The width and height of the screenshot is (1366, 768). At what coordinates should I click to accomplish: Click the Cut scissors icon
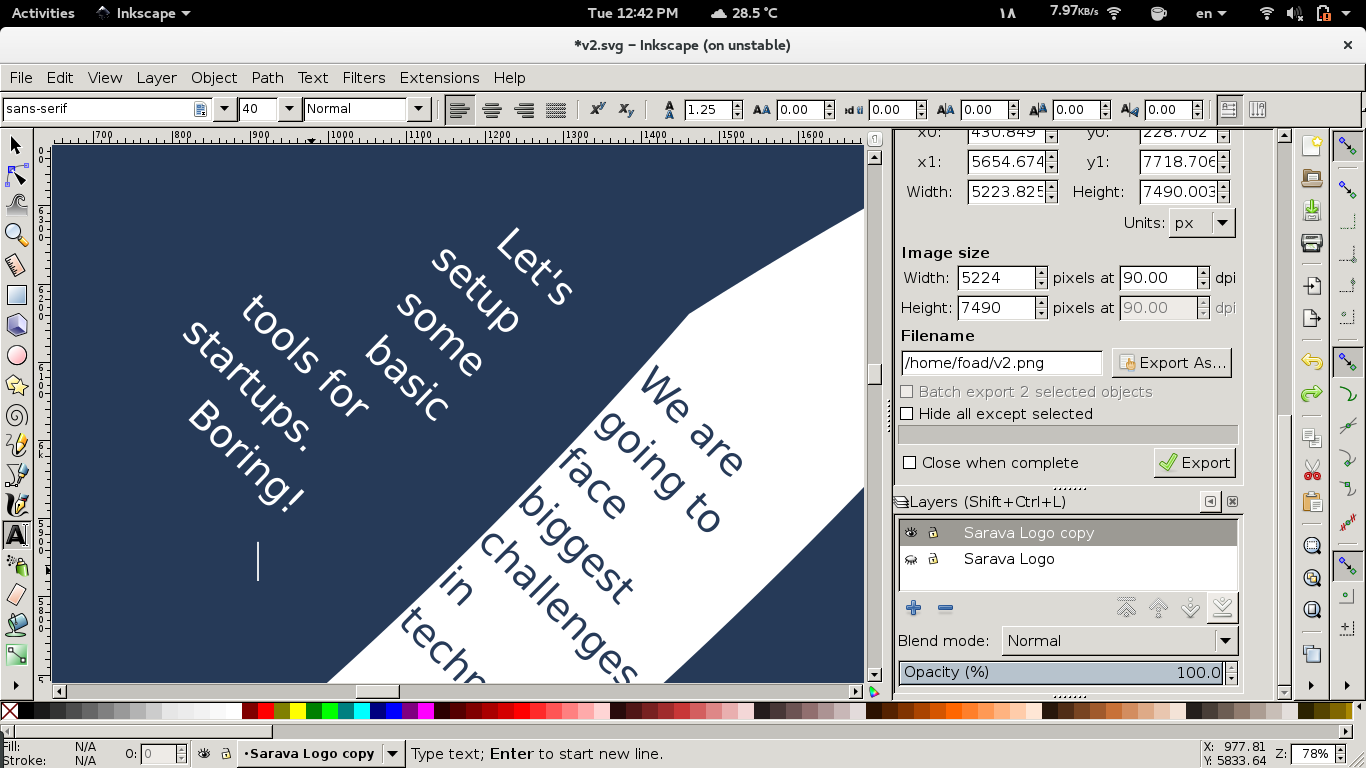click(1312, 469)
